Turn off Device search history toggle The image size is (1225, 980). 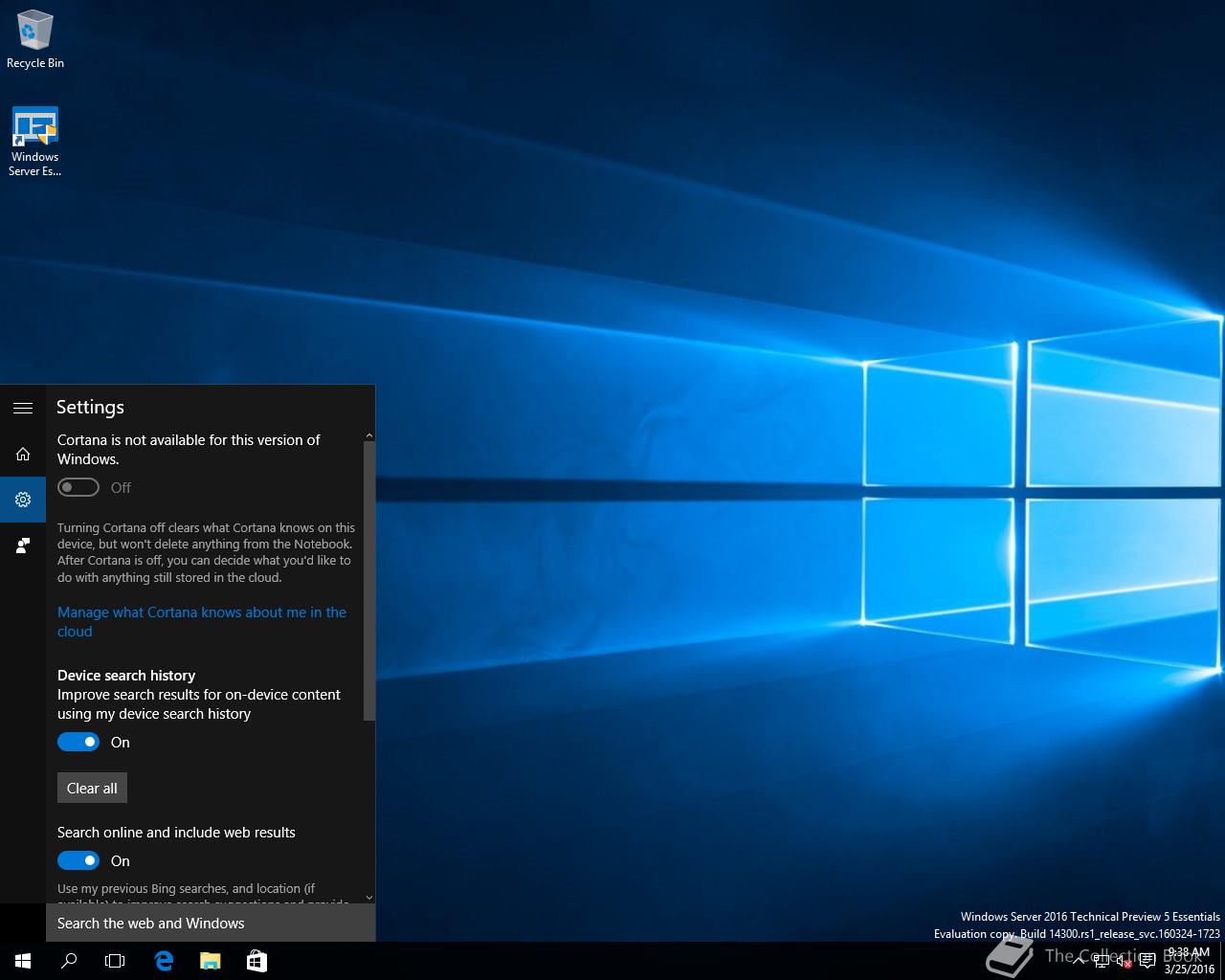point(78,742)
